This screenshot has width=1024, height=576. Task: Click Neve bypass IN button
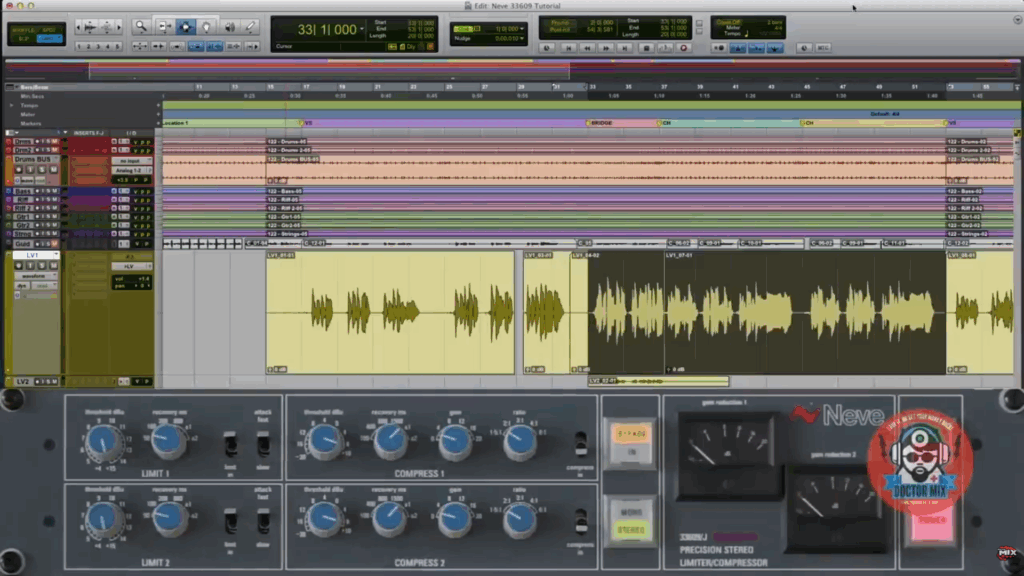point(631,443)
